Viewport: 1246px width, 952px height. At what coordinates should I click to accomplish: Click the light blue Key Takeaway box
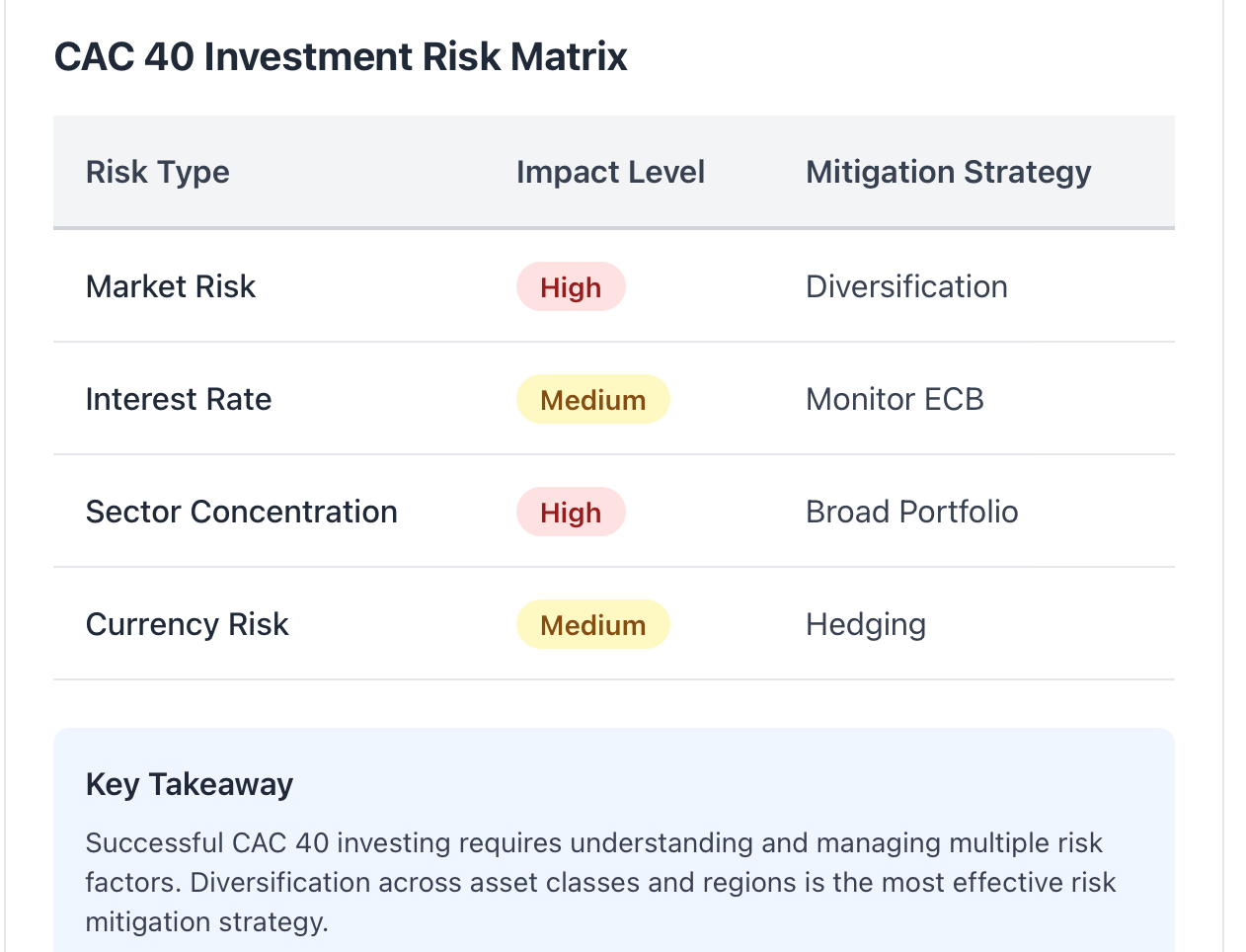coord(614,840)
